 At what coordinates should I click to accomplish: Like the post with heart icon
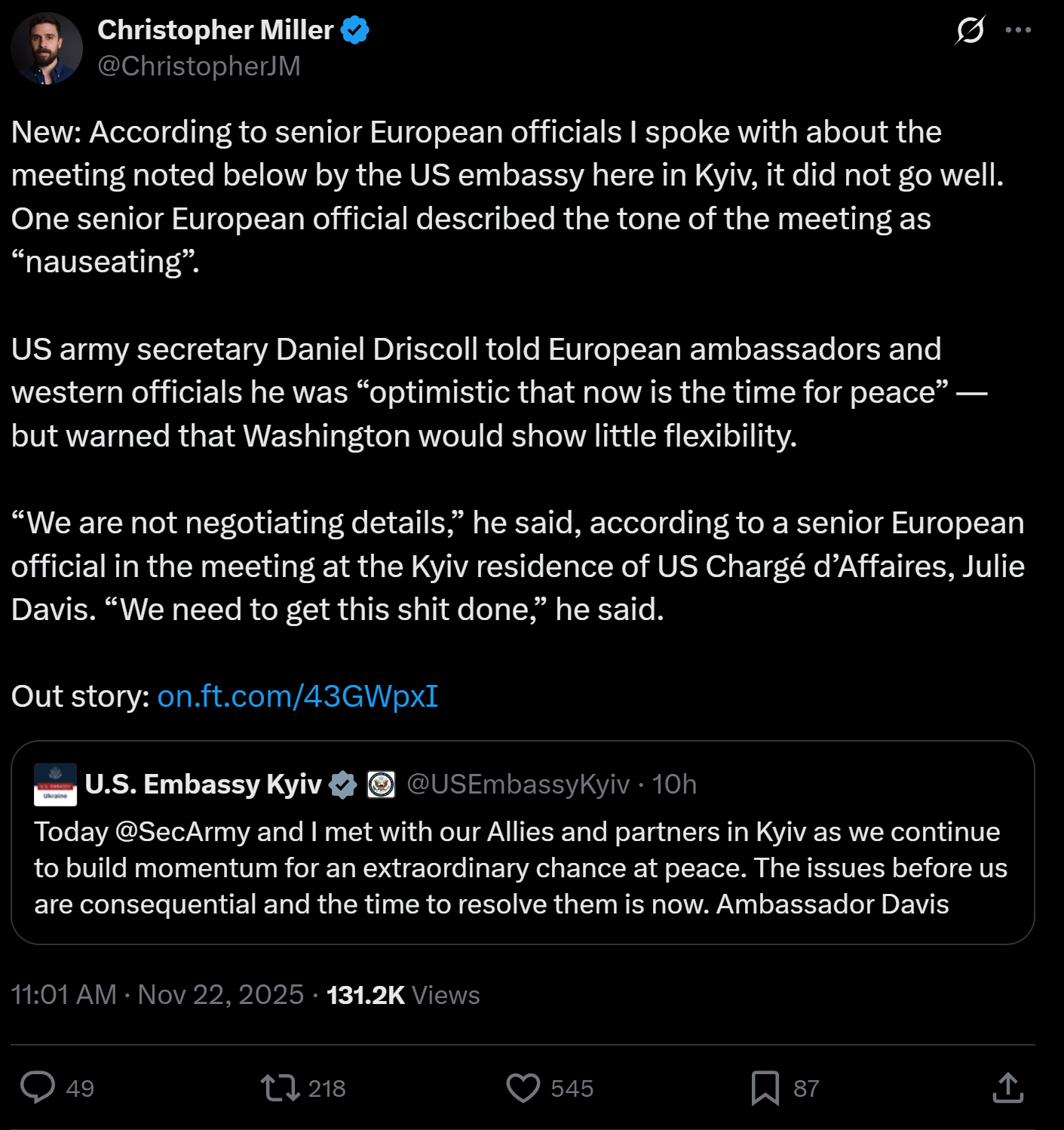click(523, 1088)
